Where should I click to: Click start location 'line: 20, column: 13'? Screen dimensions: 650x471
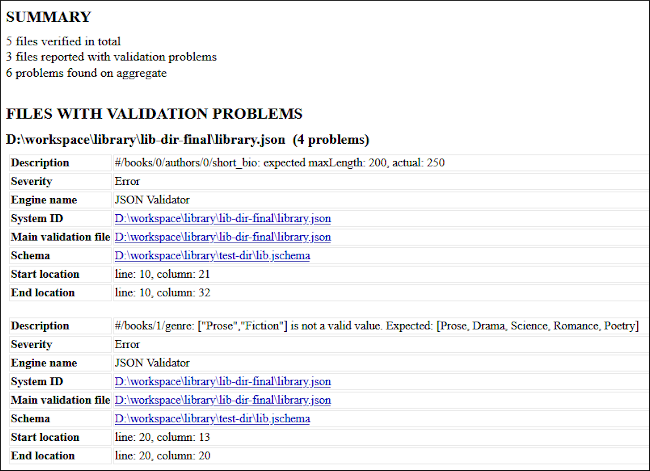click(x=164, y=437)
